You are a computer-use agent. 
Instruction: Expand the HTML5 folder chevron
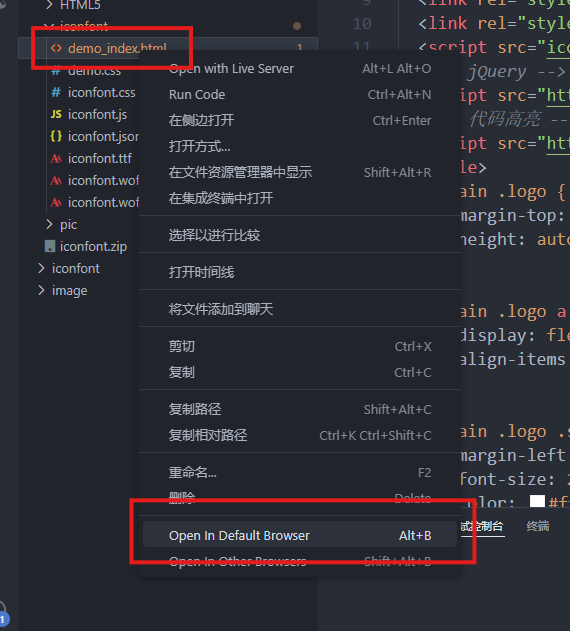[x=49, y=5]
